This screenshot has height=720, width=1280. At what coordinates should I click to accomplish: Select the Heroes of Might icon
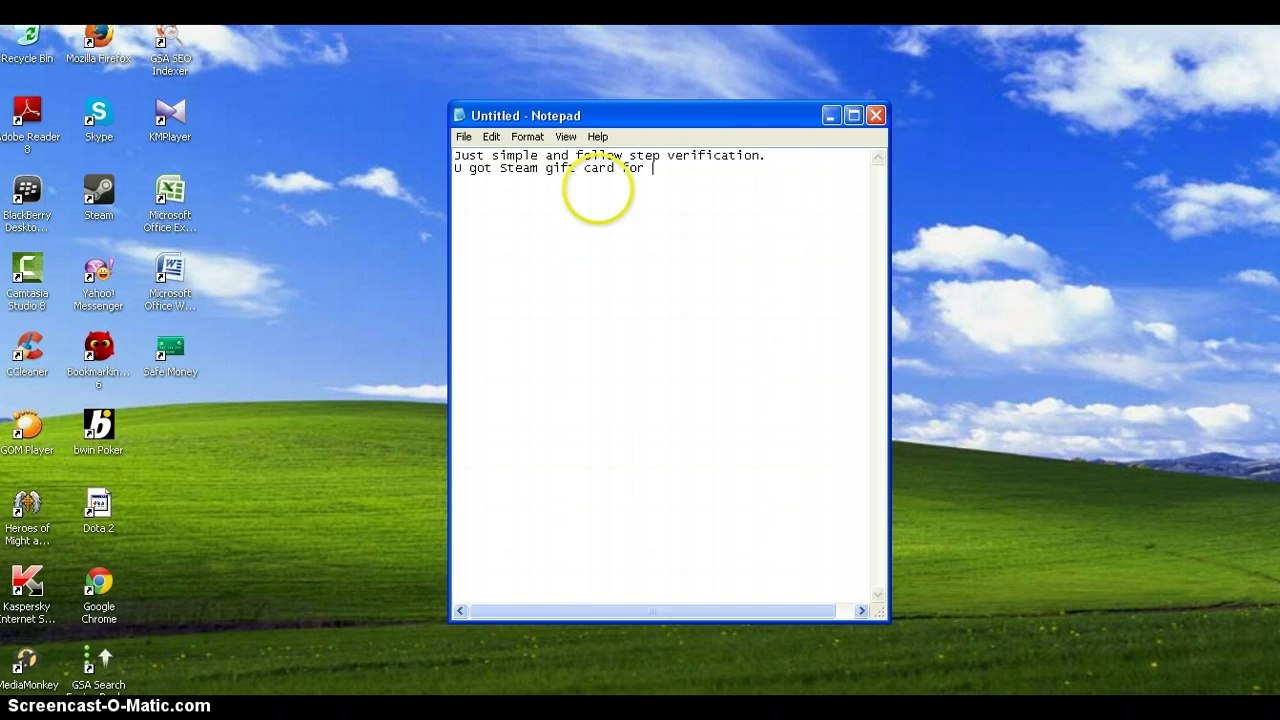tap(27, 517)
